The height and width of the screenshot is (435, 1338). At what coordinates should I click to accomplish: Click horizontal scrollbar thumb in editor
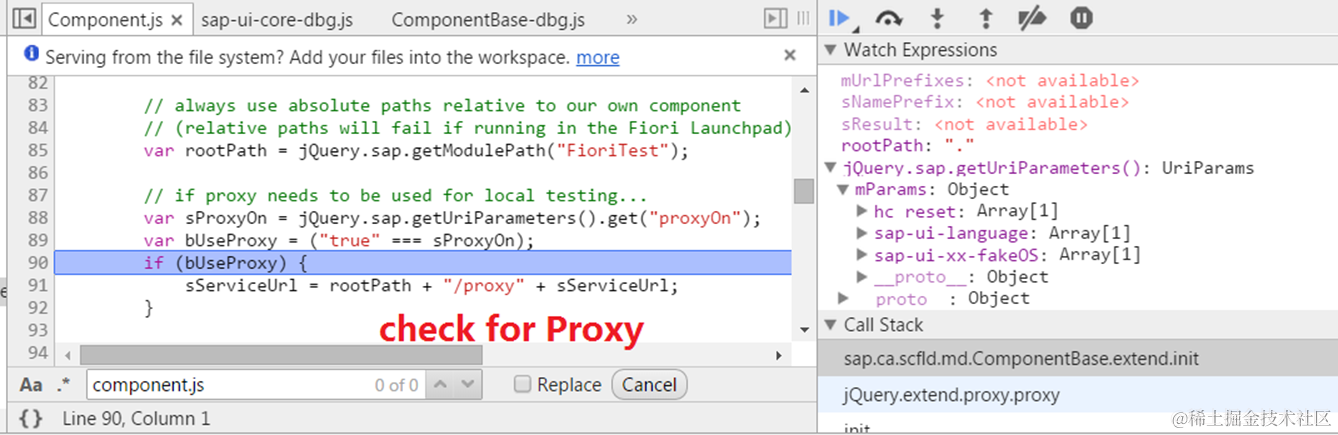click(281, 355)
